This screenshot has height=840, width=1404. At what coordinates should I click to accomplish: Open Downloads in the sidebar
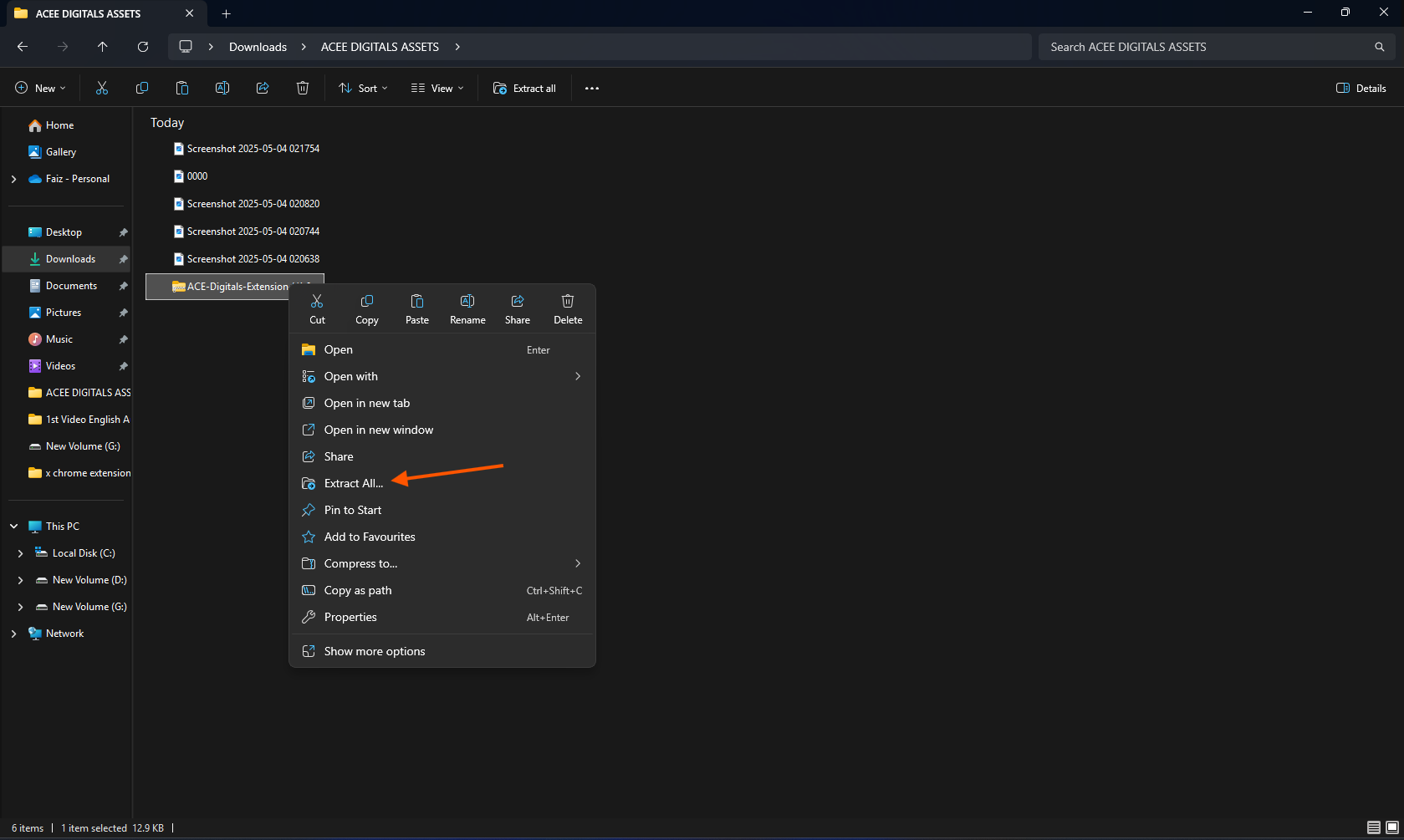(x=70, y=259)
